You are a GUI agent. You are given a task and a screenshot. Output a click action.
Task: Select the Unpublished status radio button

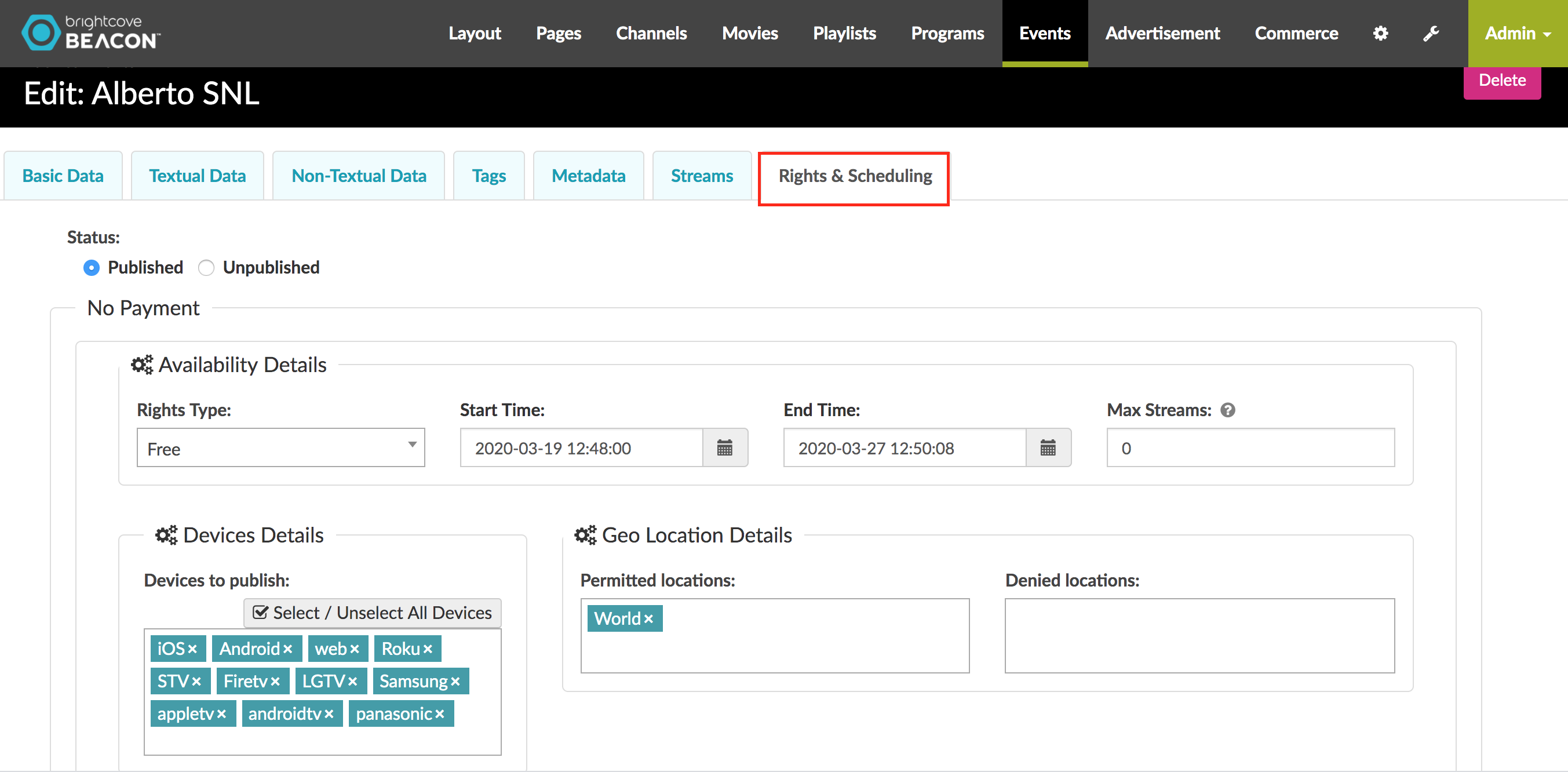206,268
